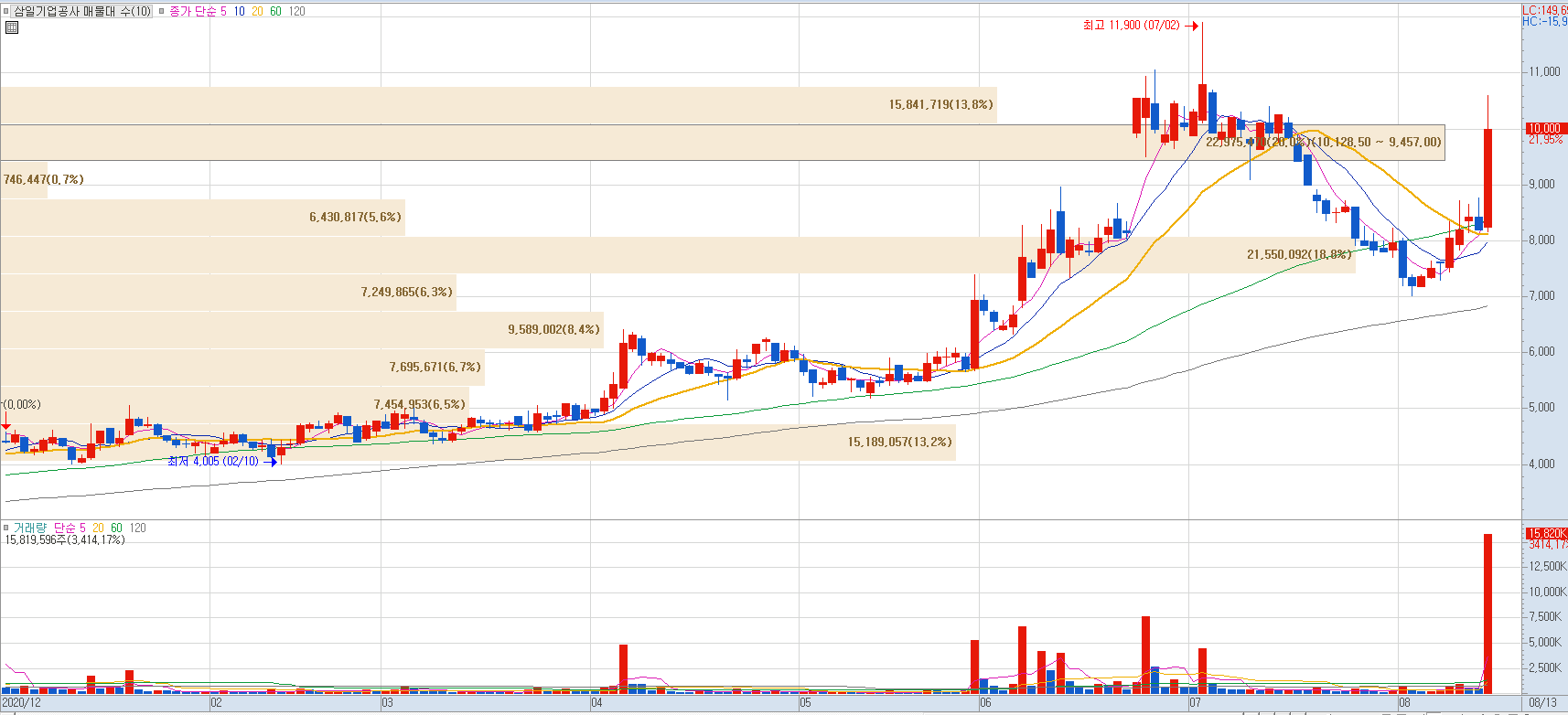Click the 06 month marker on time axis
Image resolution: width=1568 pixels, height=715 pixels.
coord(985,703)
